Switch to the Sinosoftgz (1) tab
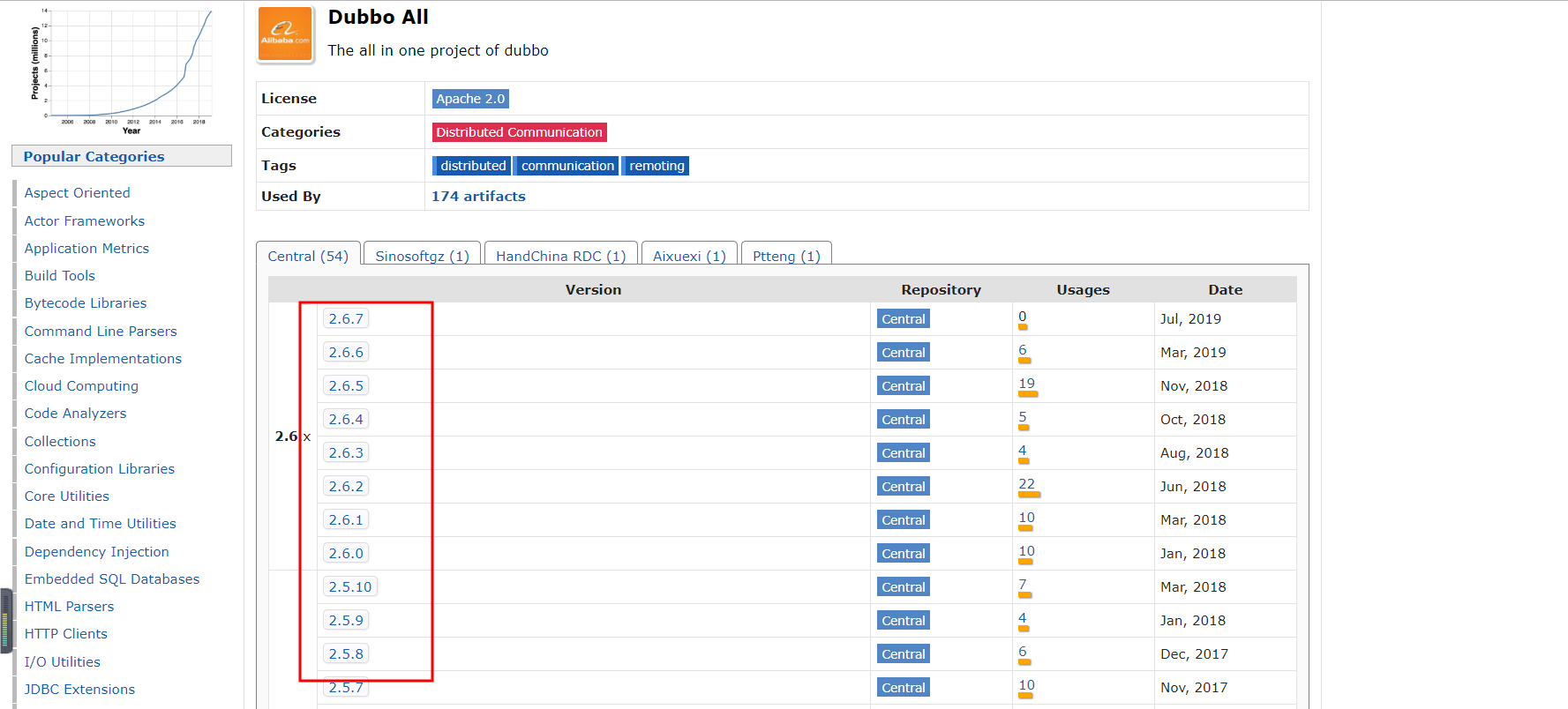The image size is (1568, 709). point(422,256)
